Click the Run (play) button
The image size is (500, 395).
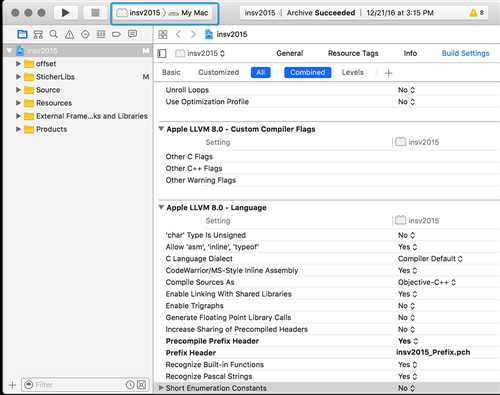tap(65, 13)
